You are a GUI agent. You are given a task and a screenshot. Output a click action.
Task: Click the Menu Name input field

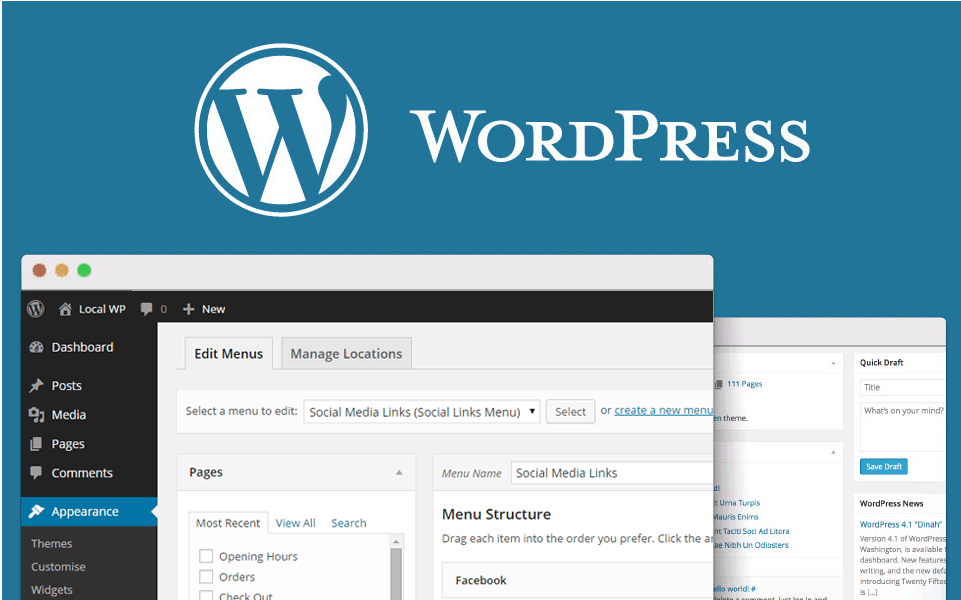click(x=612, y=473)
